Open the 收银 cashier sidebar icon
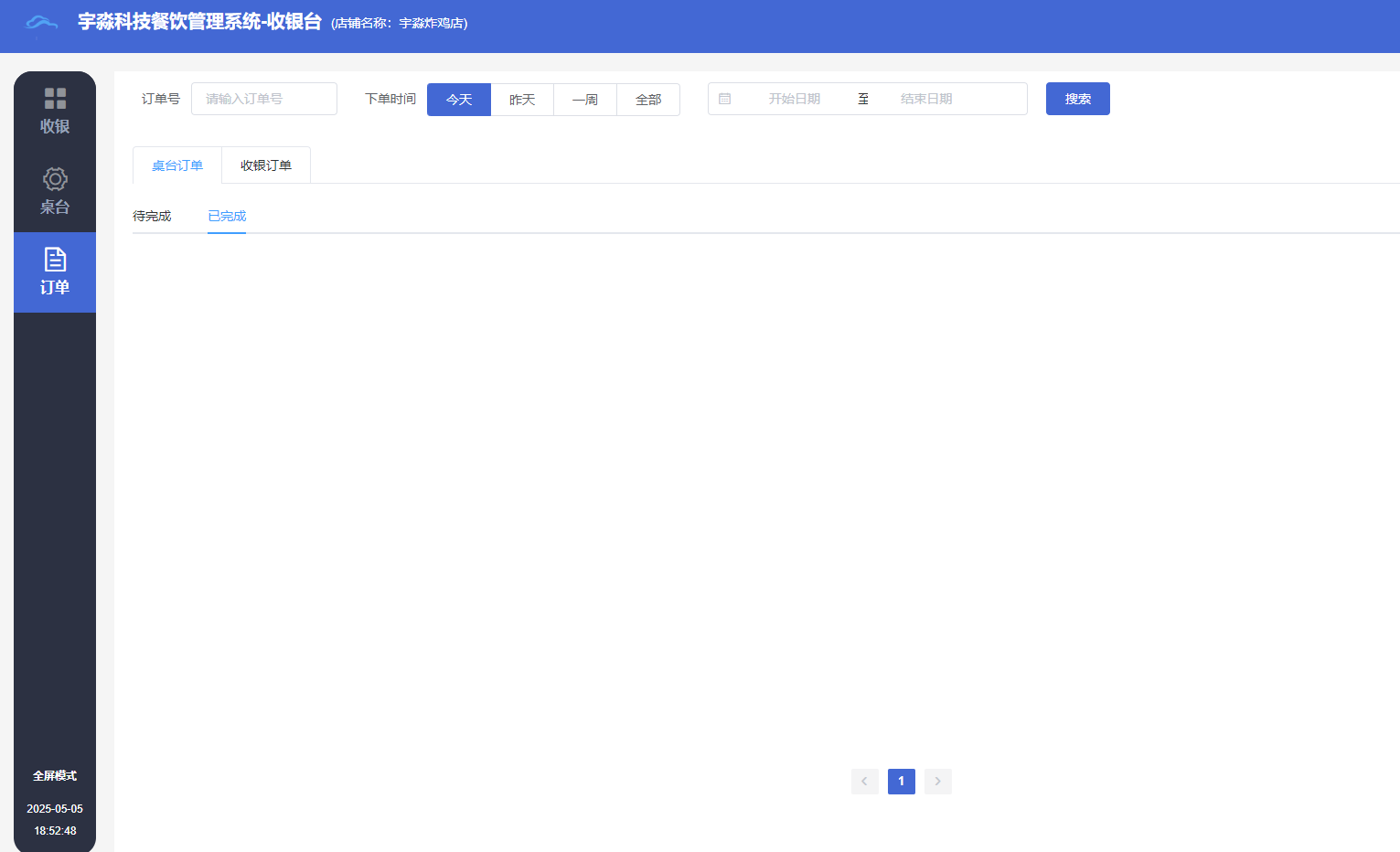The width and height of the screenshot is (1400, 852). point(55,112)
